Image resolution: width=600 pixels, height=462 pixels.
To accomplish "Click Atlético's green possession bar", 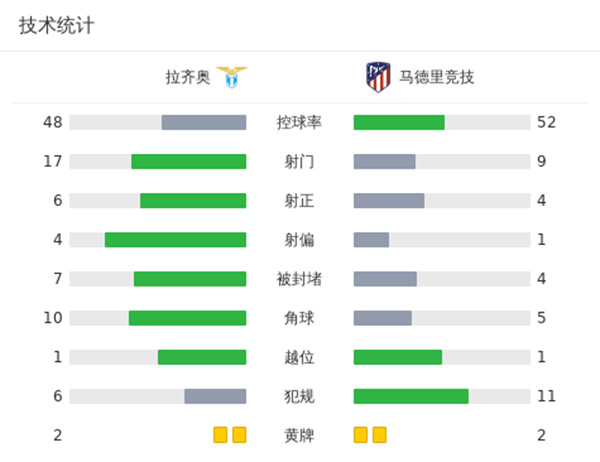I will tap(399, 122).
